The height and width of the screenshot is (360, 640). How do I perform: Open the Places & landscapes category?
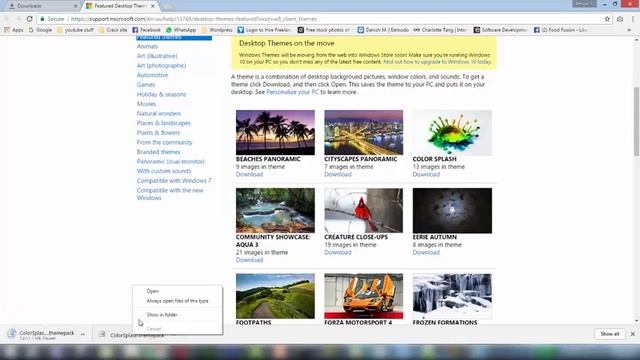164,123
